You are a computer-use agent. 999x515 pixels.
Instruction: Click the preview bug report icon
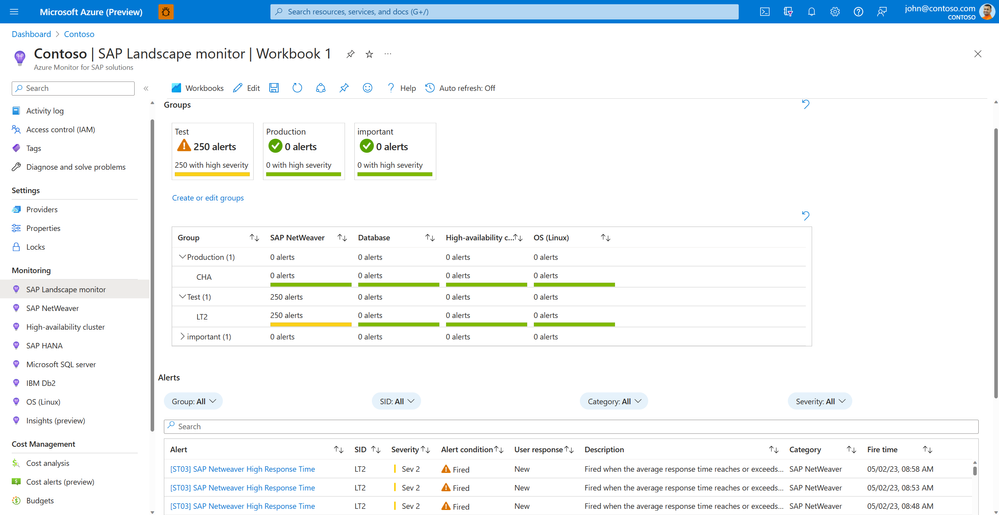pos(166,11)
